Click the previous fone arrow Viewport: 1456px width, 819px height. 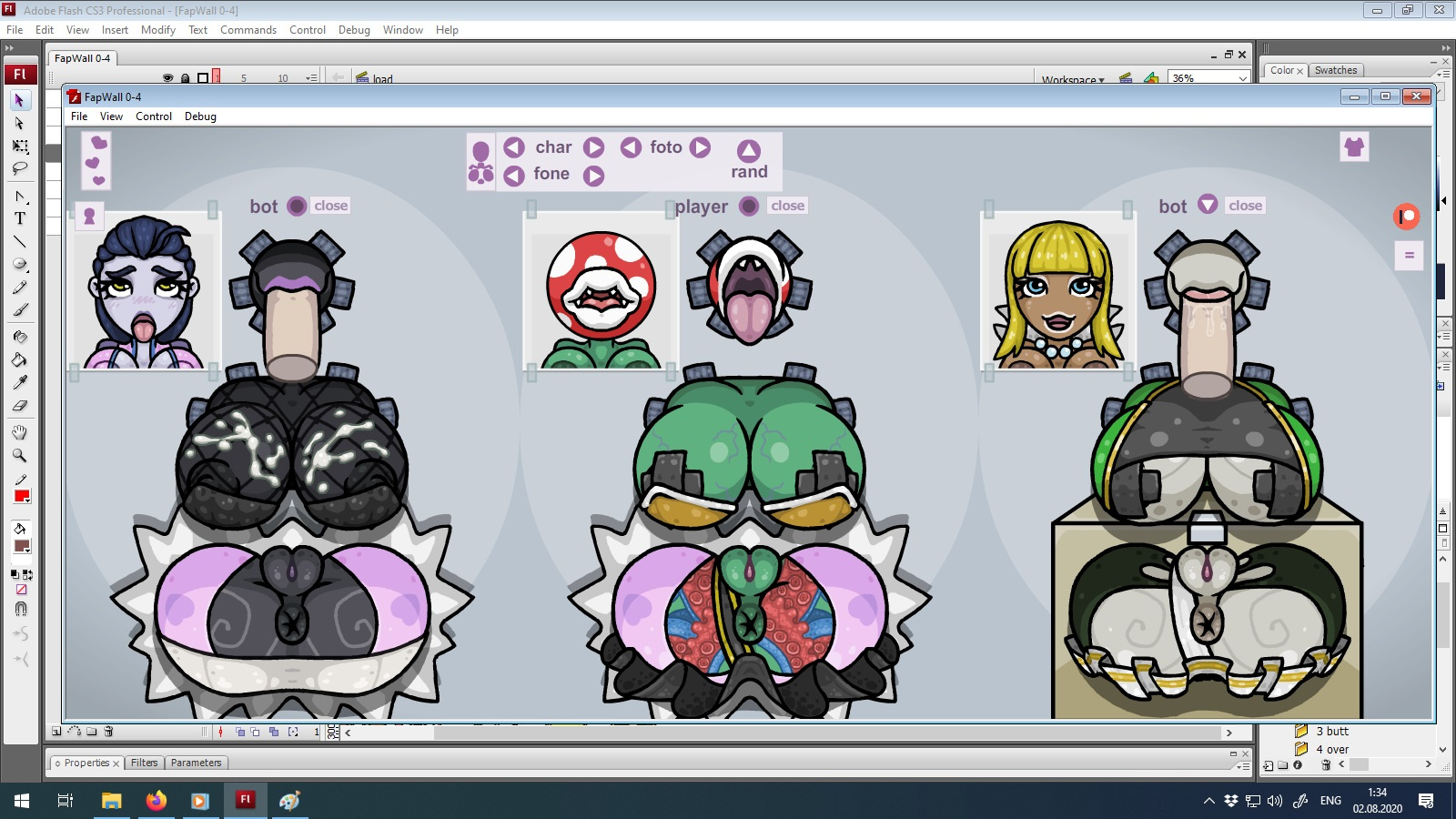(x=514, y=176)
